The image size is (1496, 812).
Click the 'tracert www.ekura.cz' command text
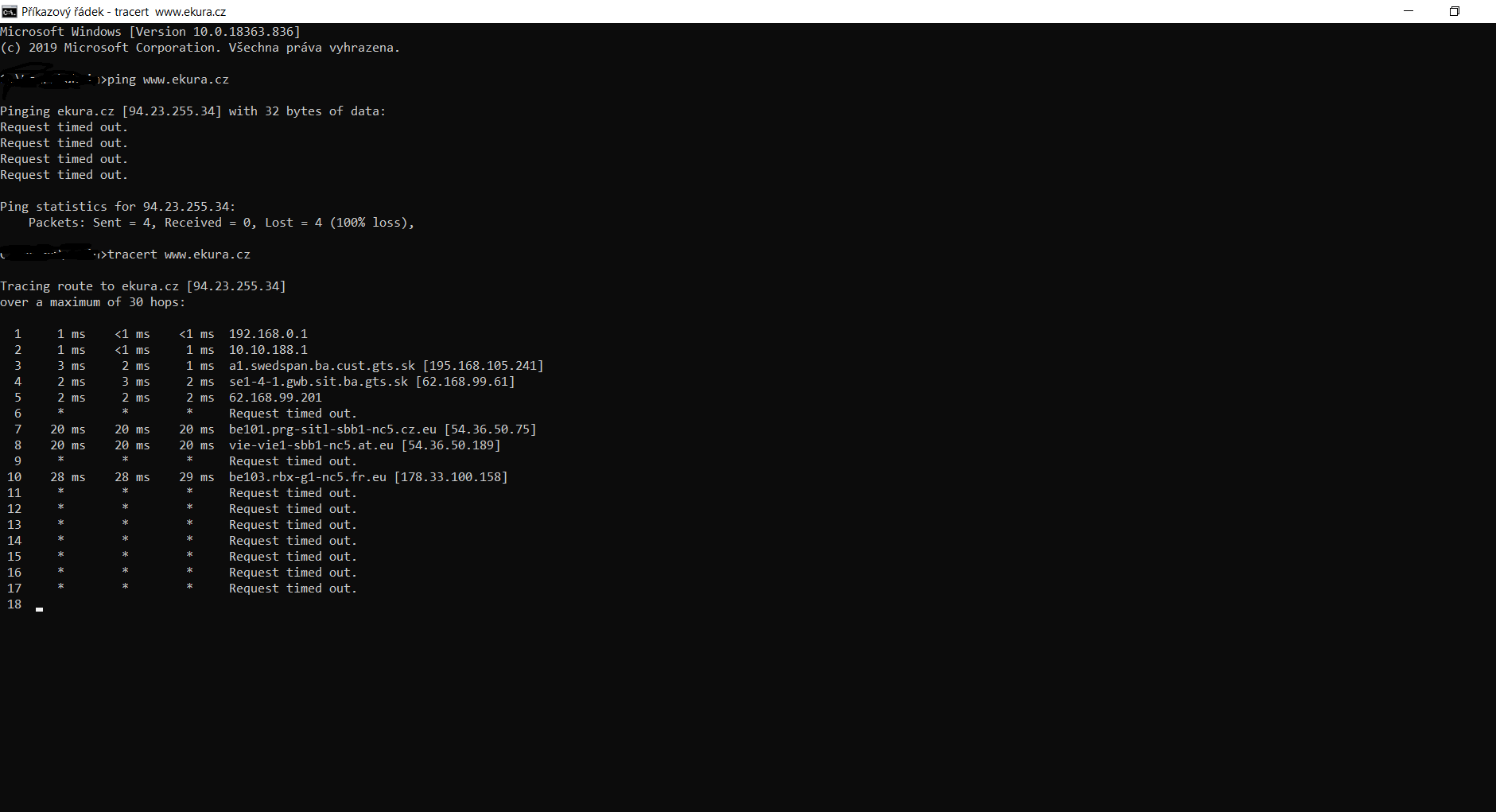coord(179,254)
